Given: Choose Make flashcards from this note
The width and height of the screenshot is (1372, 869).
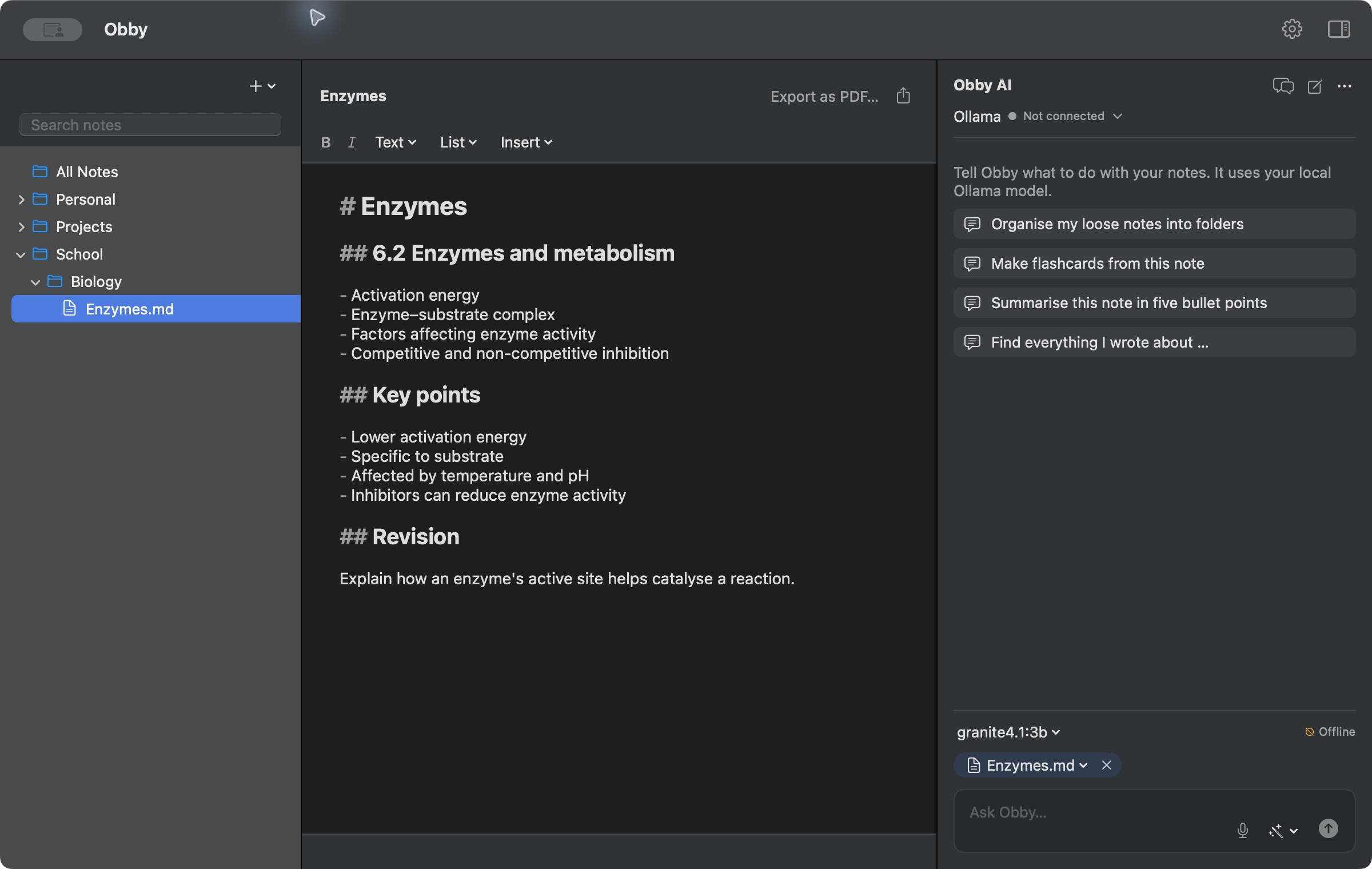Looking at the screenshot, I should pyautogui.click(x=1154, y=264).
